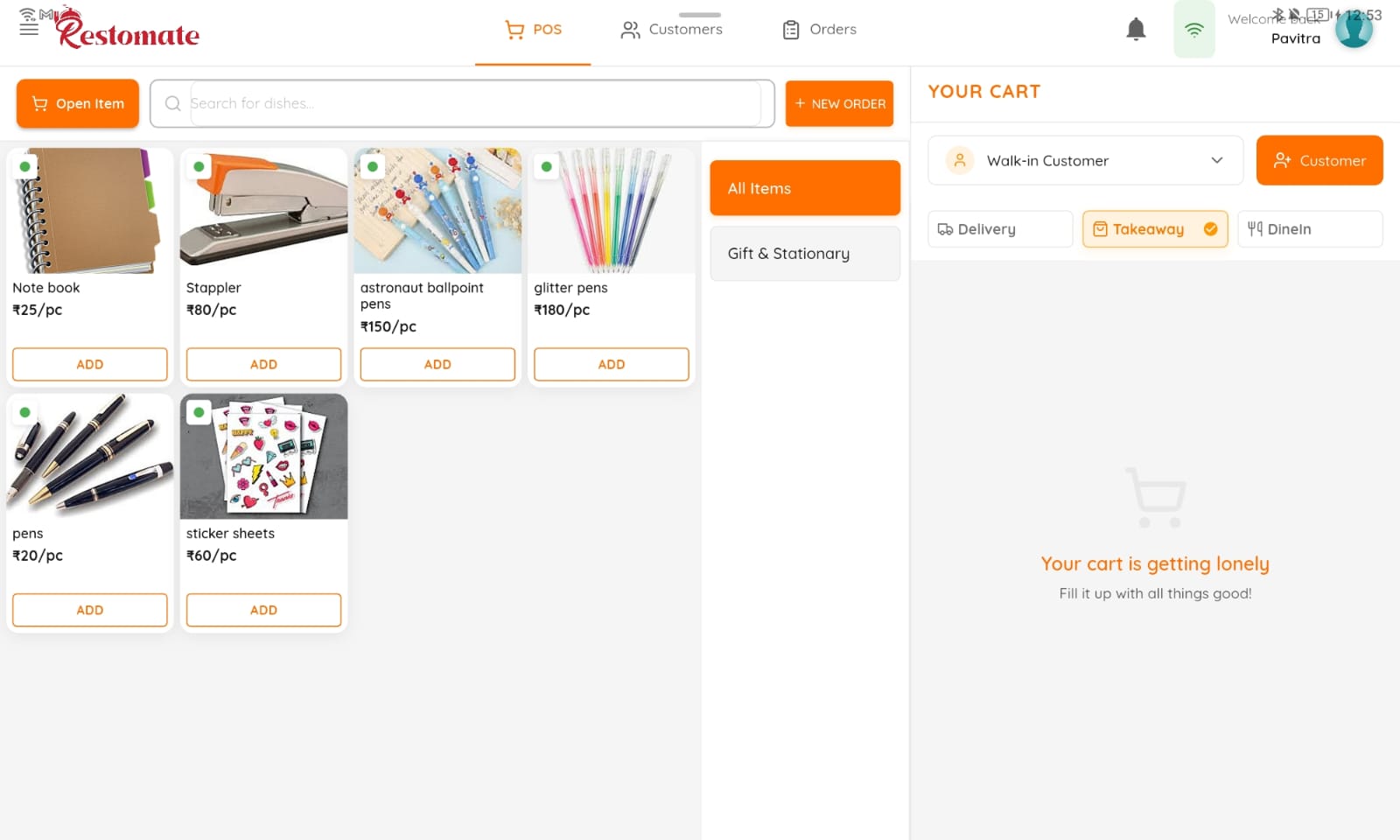Select the DineIn order type
This screenshot has height=840, width=1400.
1310,229
